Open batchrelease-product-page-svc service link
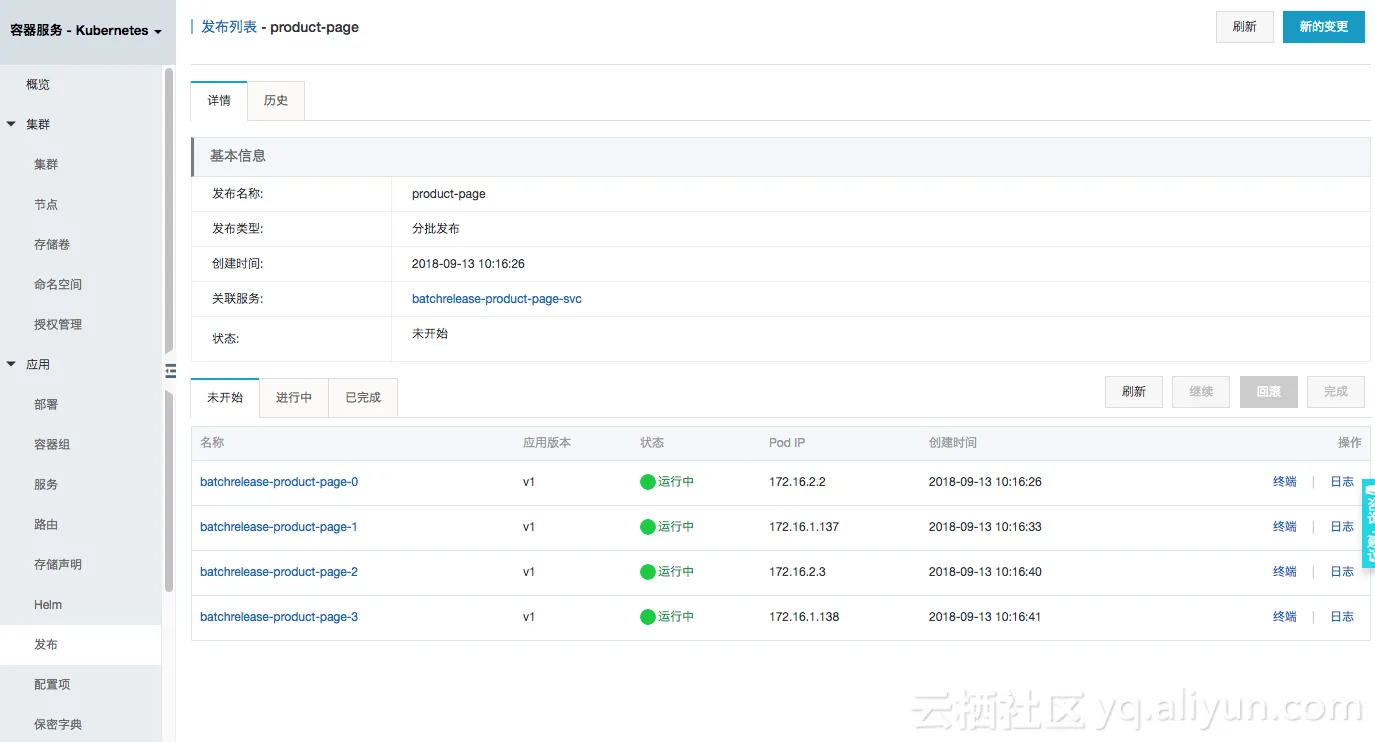The height and width of the screenshot is (742, 1375). coord(497,299)
